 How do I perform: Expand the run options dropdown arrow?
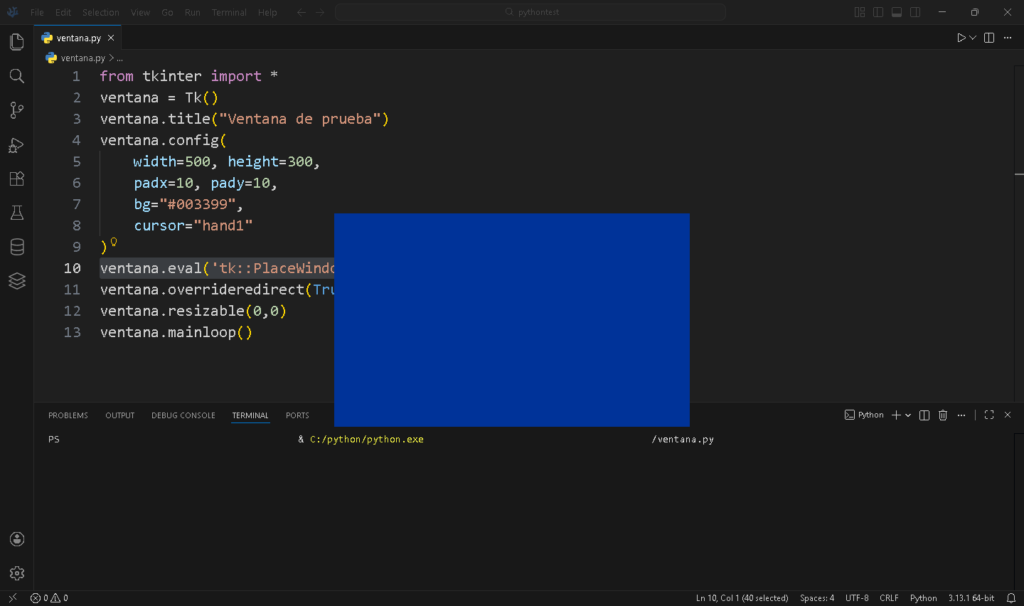972,38
